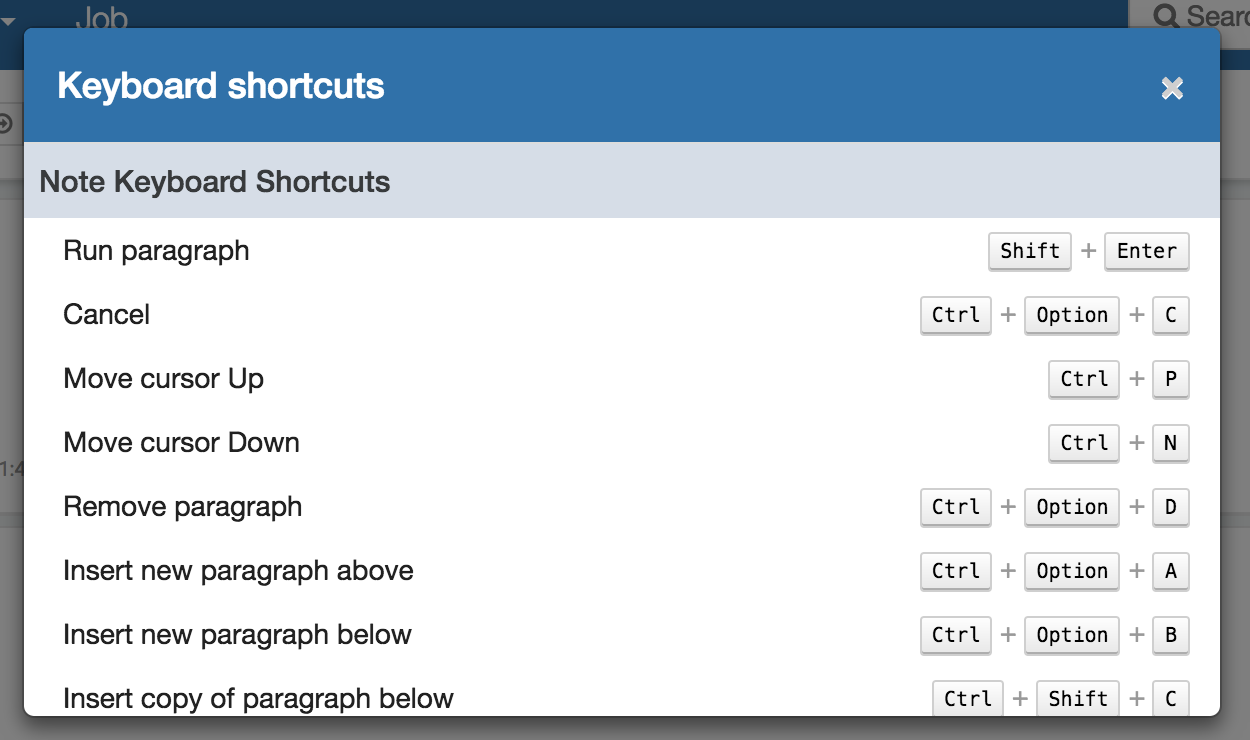This screenshot has height=740, width=1250.
Task: Select the Run paragraph shortcut label
Action: point(156,251)
